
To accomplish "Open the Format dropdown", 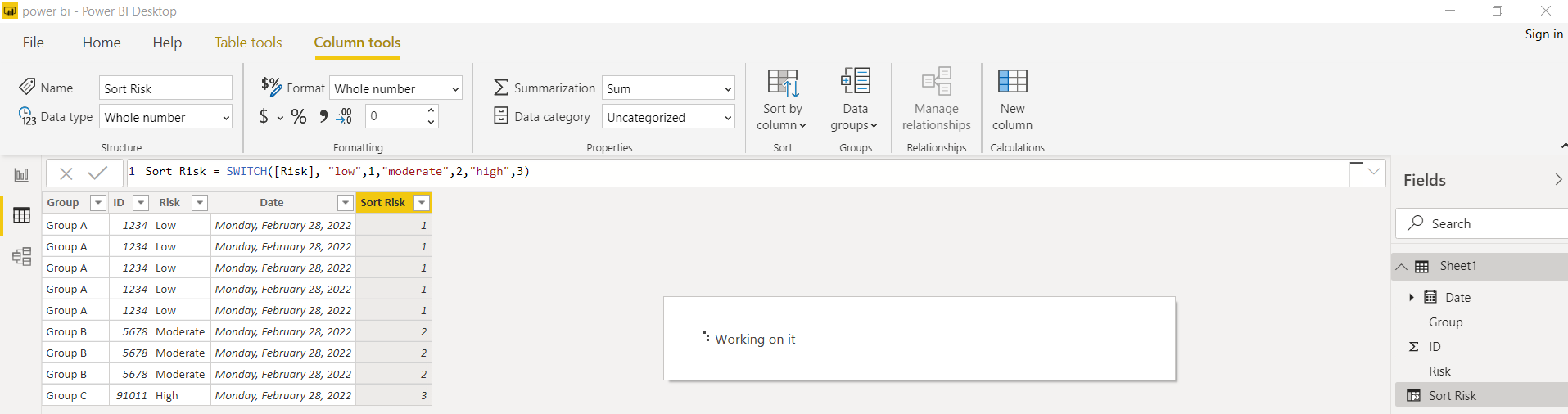I will click(x=396, y=88).
